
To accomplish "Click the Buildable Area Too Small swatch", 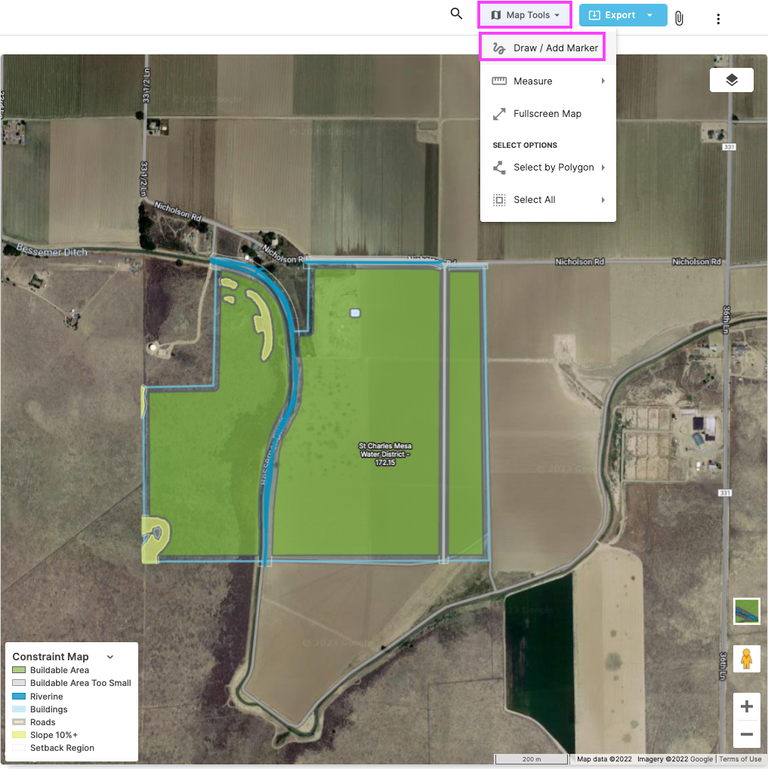I will click(19, 683).
